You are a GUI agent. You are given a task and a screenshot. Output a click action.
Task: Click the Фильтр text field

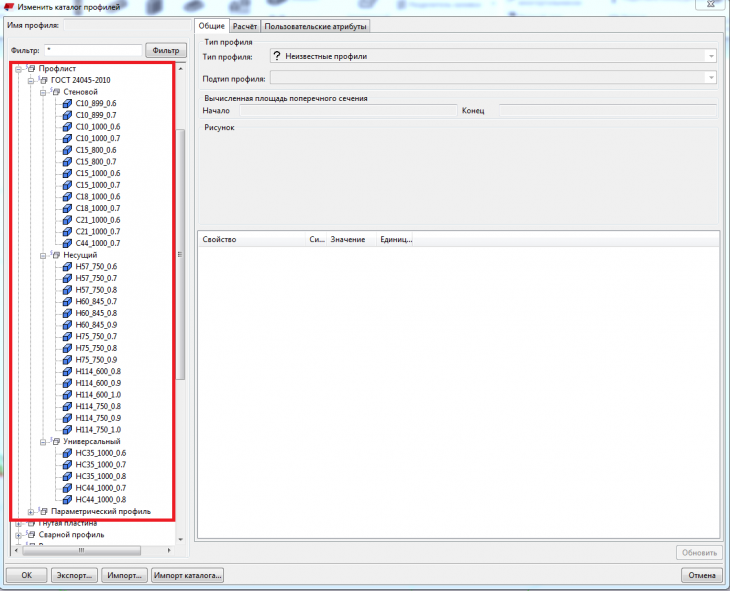93,50
